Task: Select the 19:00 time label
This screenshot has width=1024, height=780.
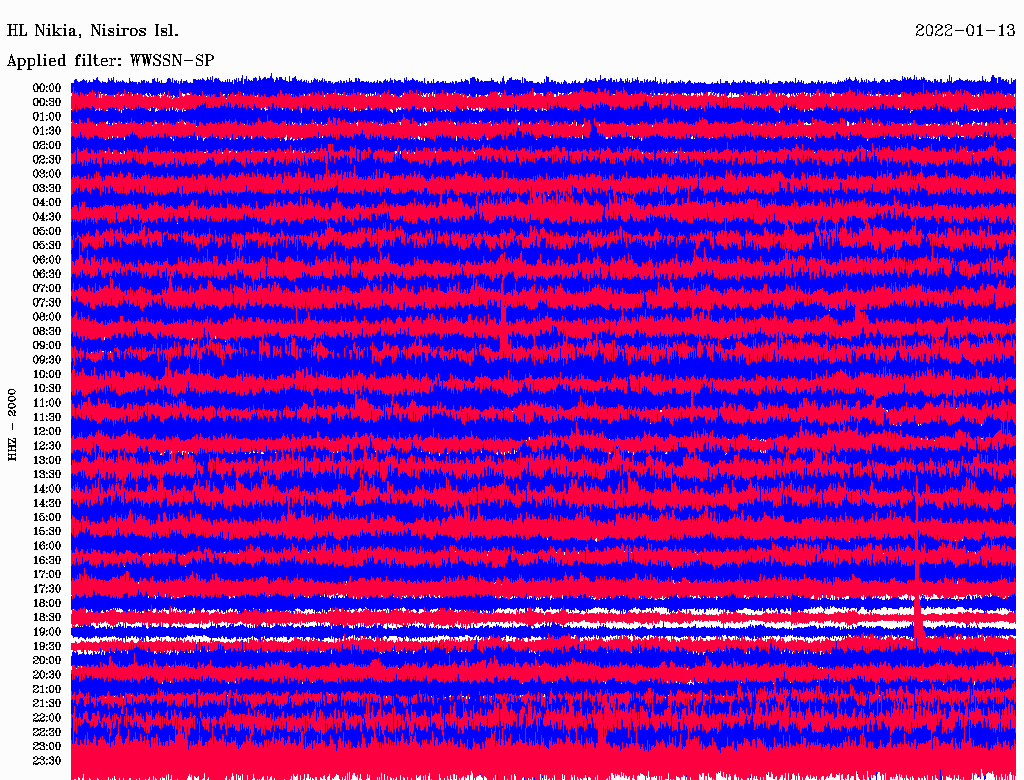Action: click(47, 632)
